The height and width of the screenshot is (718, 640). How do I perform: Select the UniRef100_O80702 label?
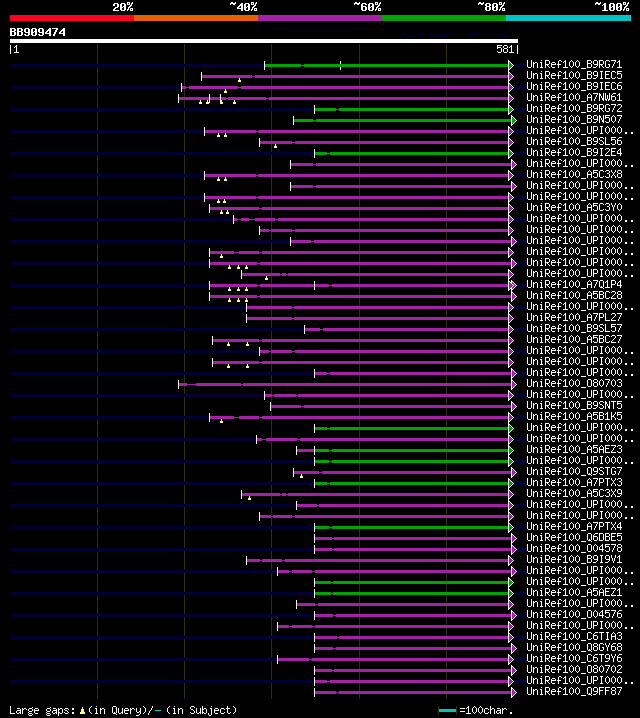tap(574, 669)
